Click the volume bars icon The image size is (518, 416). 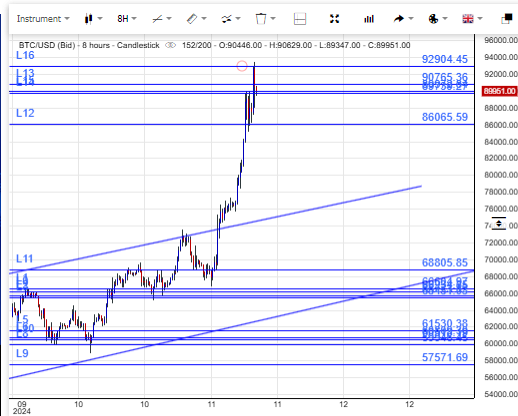click(369, 19)
